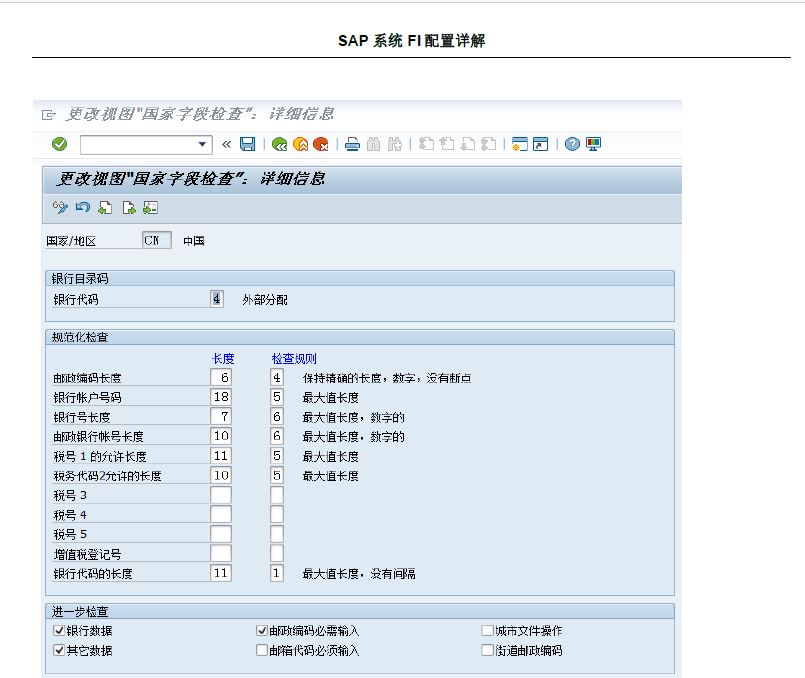
Task: Click the 银行帐户号码 check rule field
Action: pyautogui.click(x=277, y=397)
